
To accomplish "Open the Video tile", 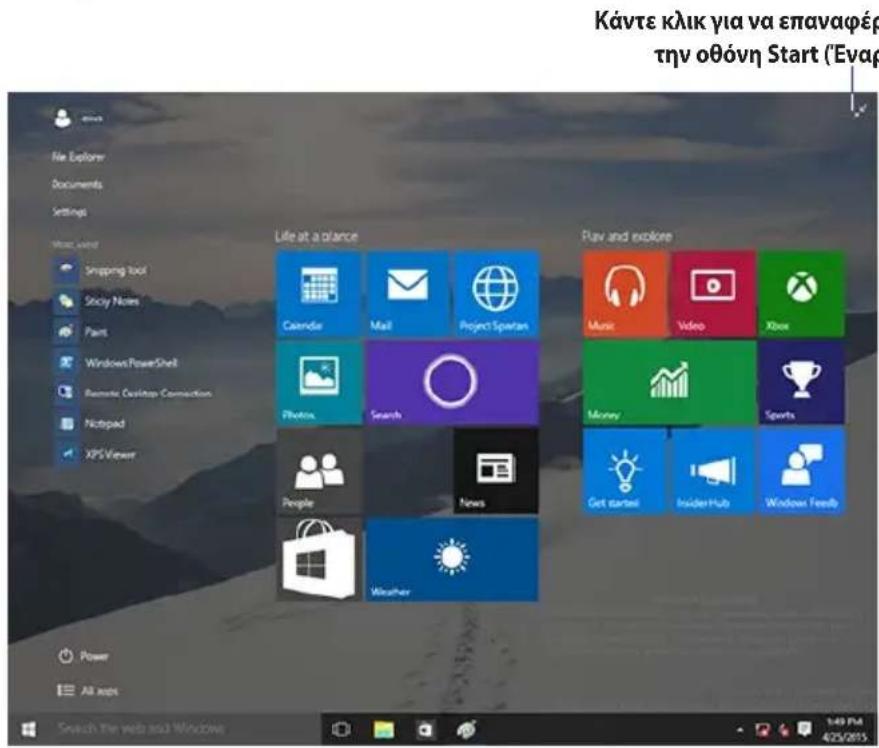I will 713,294.
